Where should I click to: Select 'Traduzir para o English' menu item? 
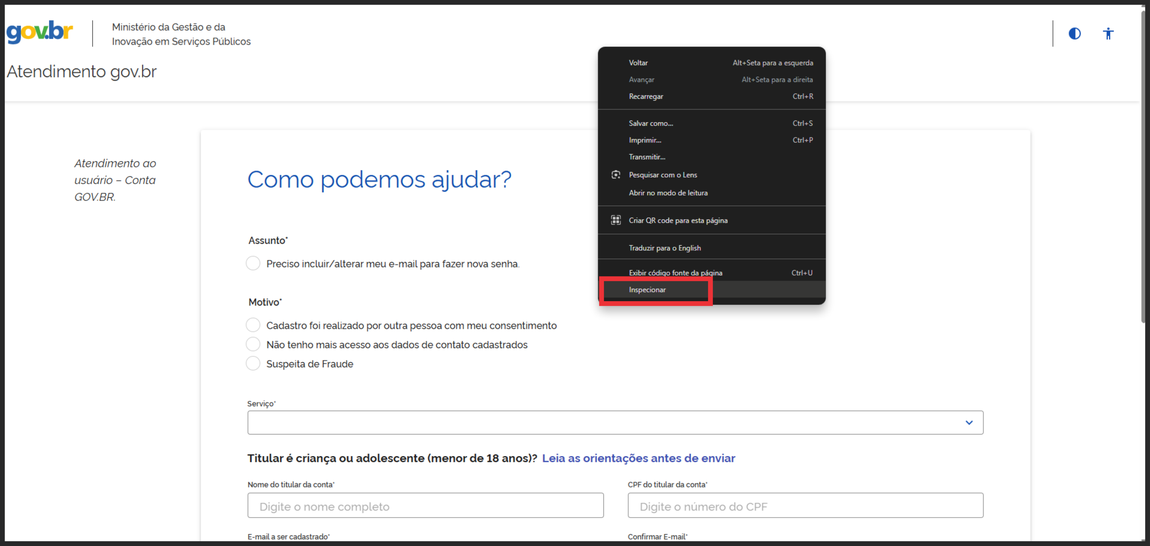click(665, 248)
